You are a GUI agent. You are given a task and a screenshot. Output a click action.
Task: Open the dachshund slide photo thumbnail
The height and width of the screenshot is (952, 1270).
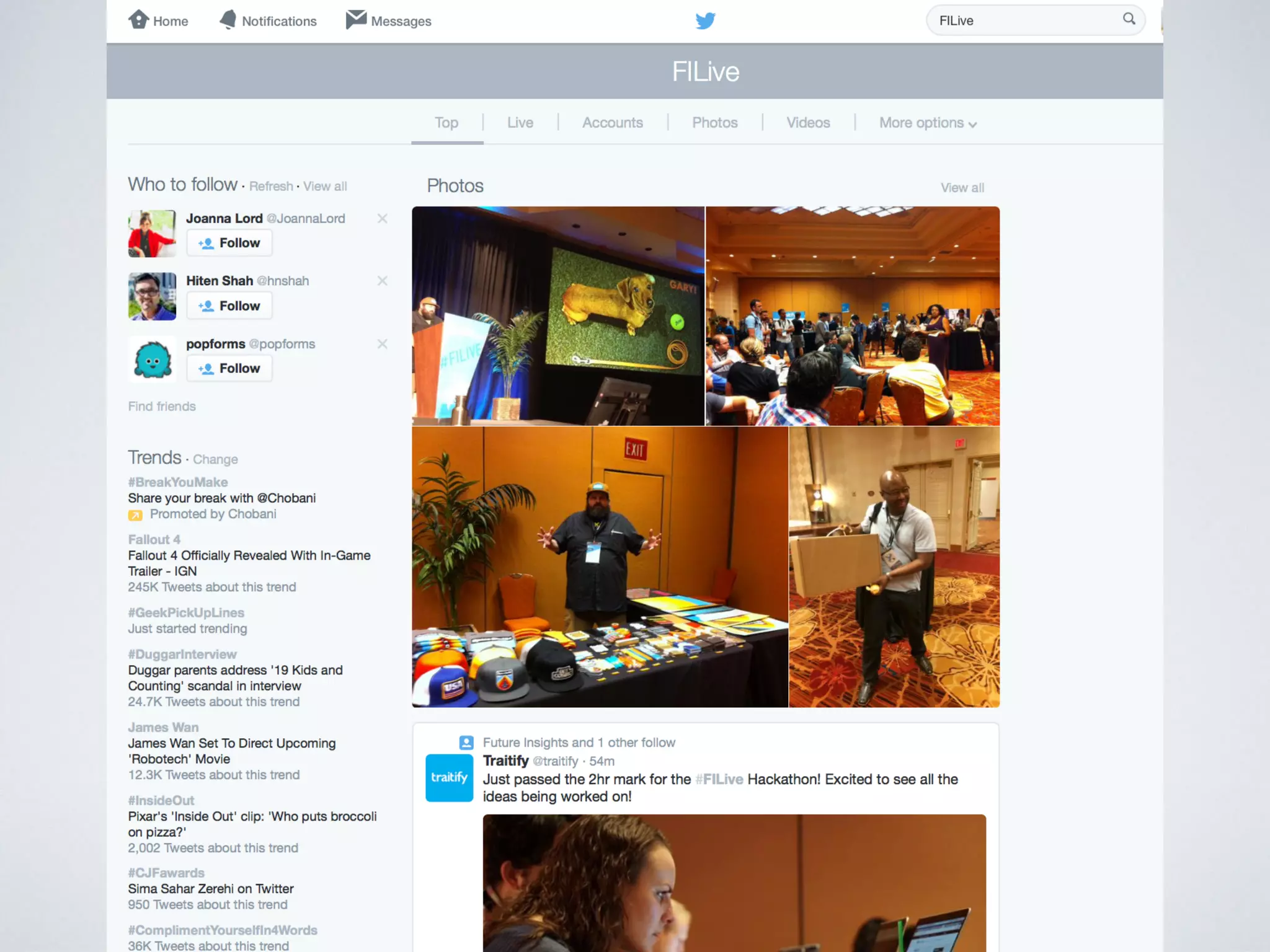coord(558,316)
